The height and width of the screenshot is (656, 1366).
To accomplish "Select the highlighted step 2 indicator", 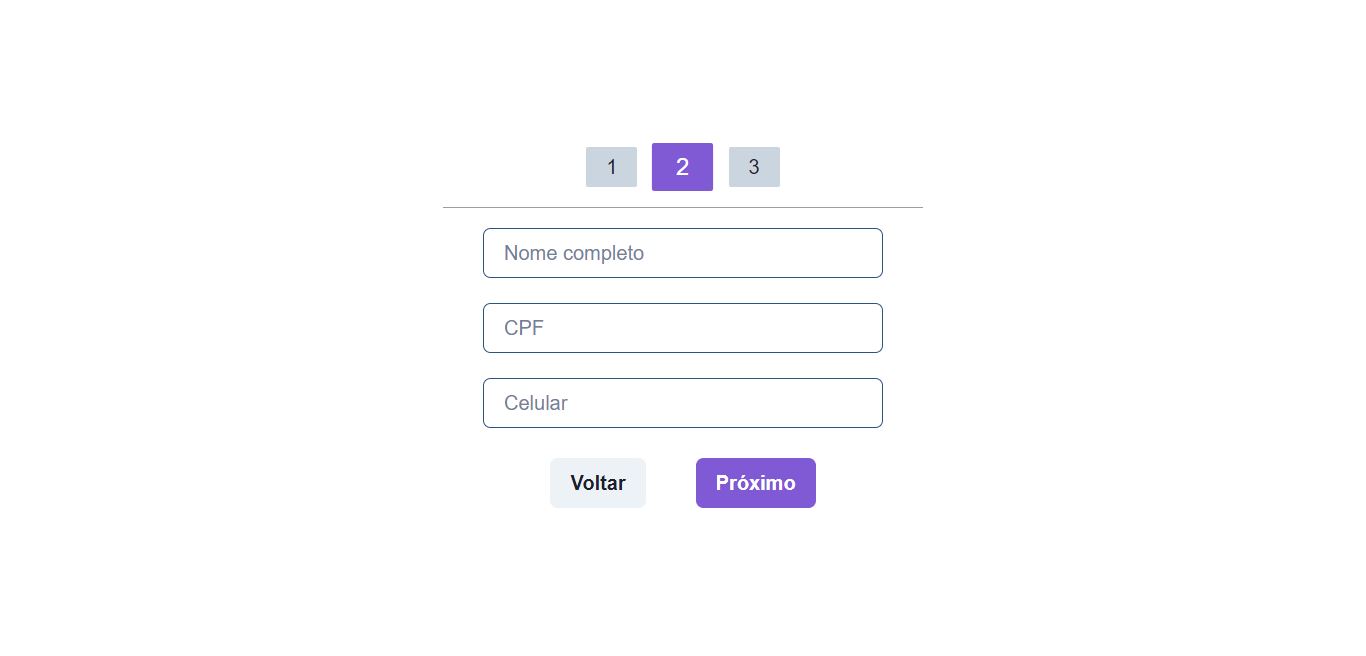I will coord(682,167).
